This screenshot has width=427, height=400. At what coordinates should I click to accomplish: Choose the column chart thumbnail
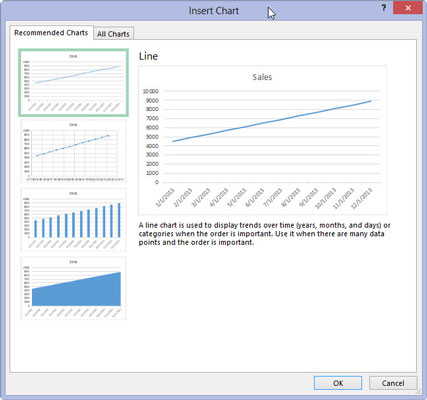[x=73, y=220]
